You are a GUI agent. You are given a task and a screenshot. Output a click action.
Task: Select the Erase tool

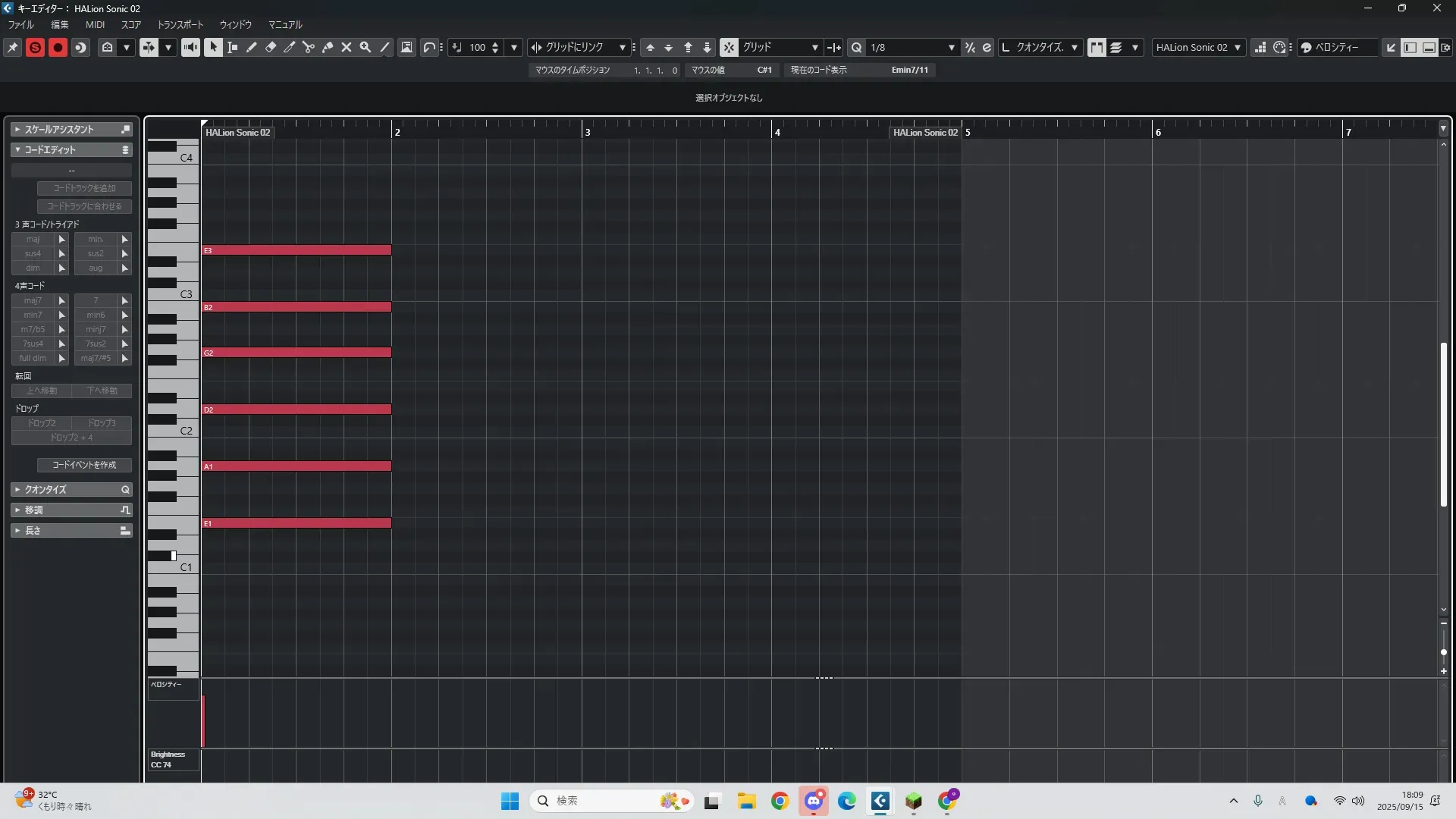[x=270, y=47]
